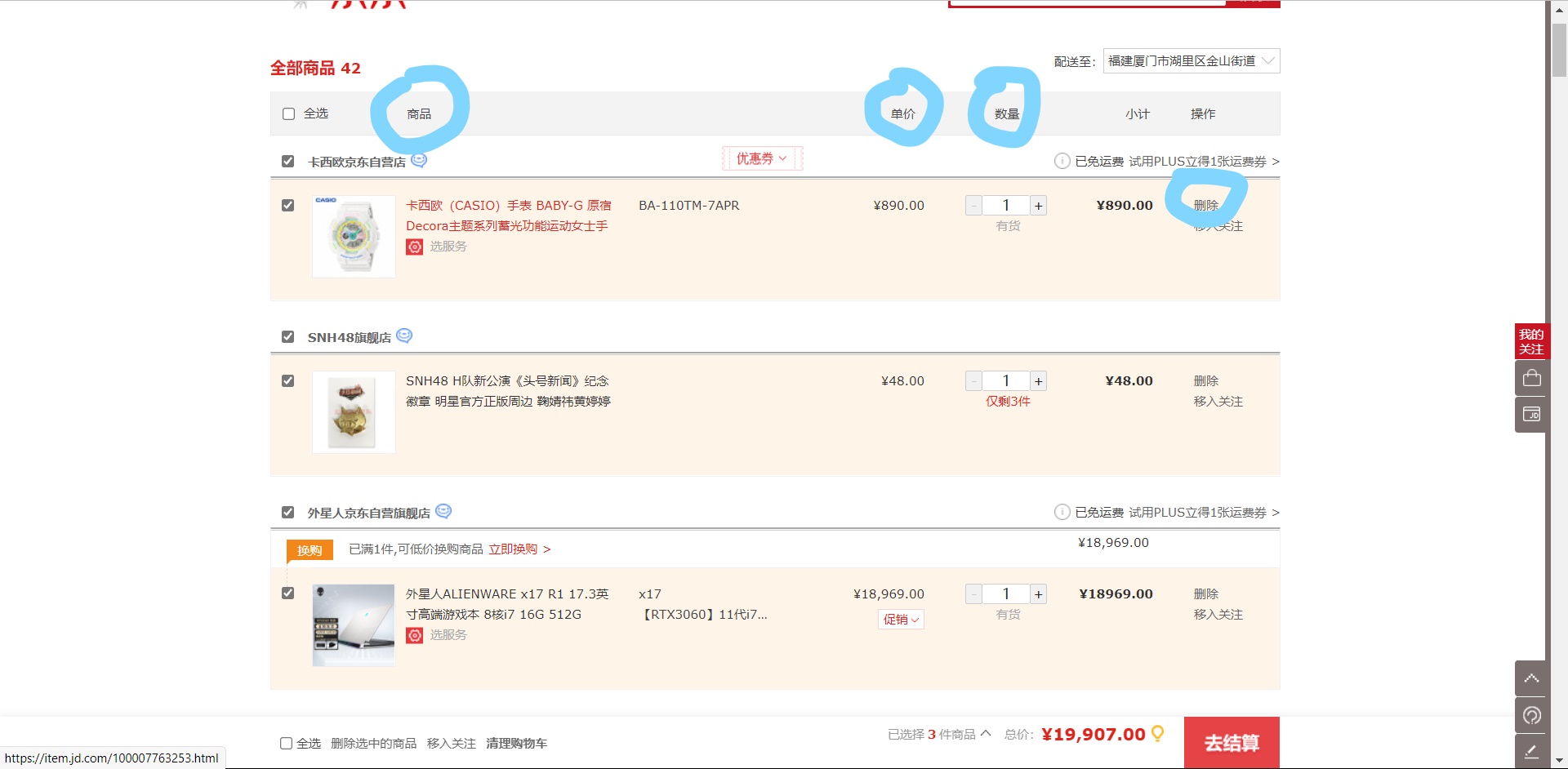1568x769 pixels.
Task: Click bottom bar 移入关注
Action: point(451,743)
